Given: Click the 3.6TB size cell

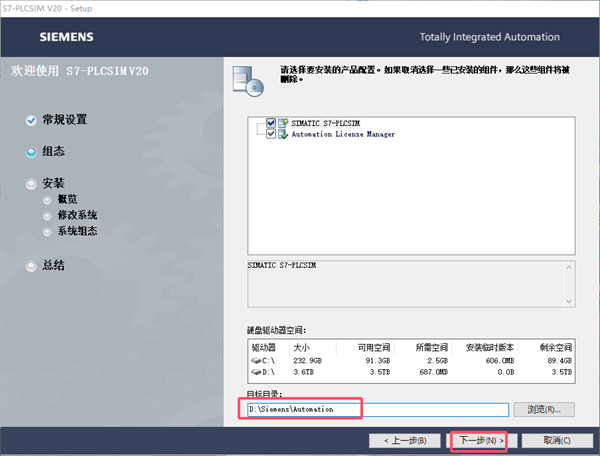Looking at the screenshot, I should tap(303, 372).
